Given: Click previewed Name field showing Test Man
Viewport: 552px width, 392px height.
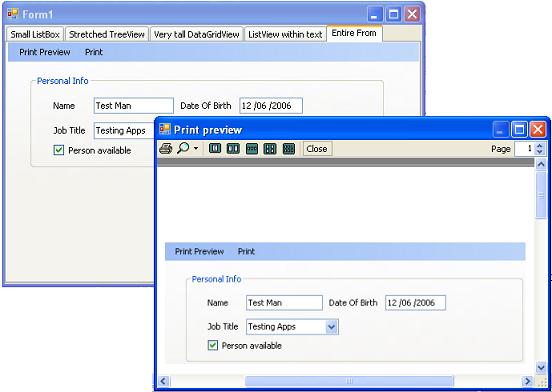Looking at the screenshot, I should [x=284, y=303].
